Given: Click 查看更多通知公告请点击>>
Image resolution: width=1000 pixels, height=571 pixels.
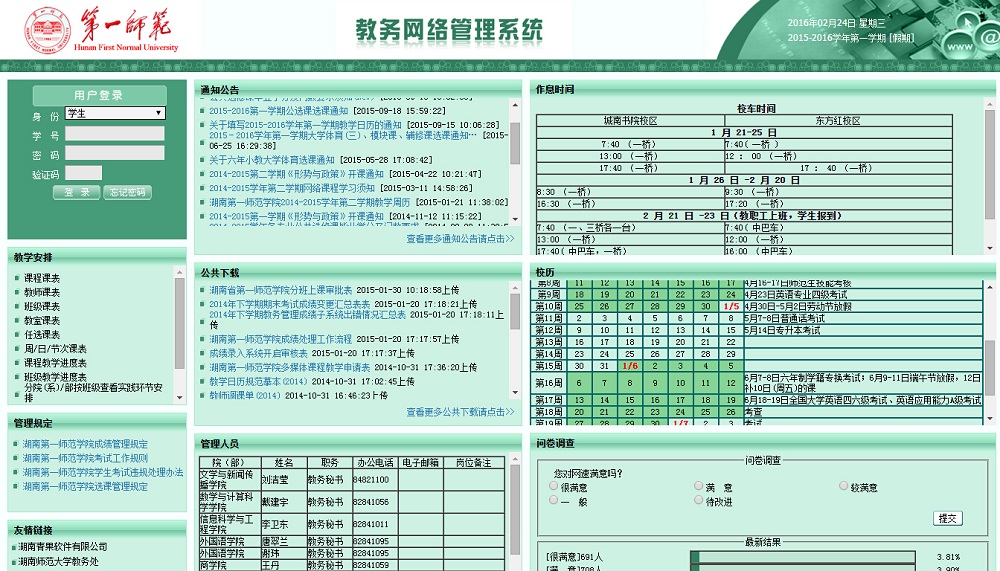Looking at the screenshot, I should click(x=460, y=239).
